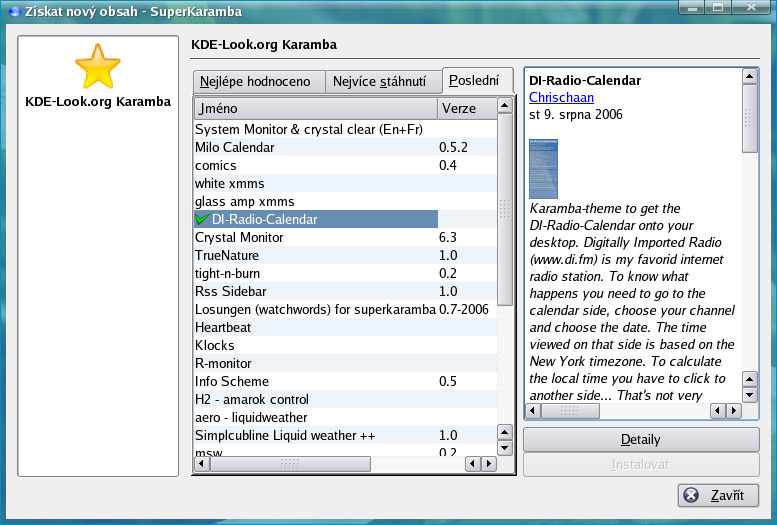
Task: Close dialog with the Zavřít button
Action: [x=718, y=495]
